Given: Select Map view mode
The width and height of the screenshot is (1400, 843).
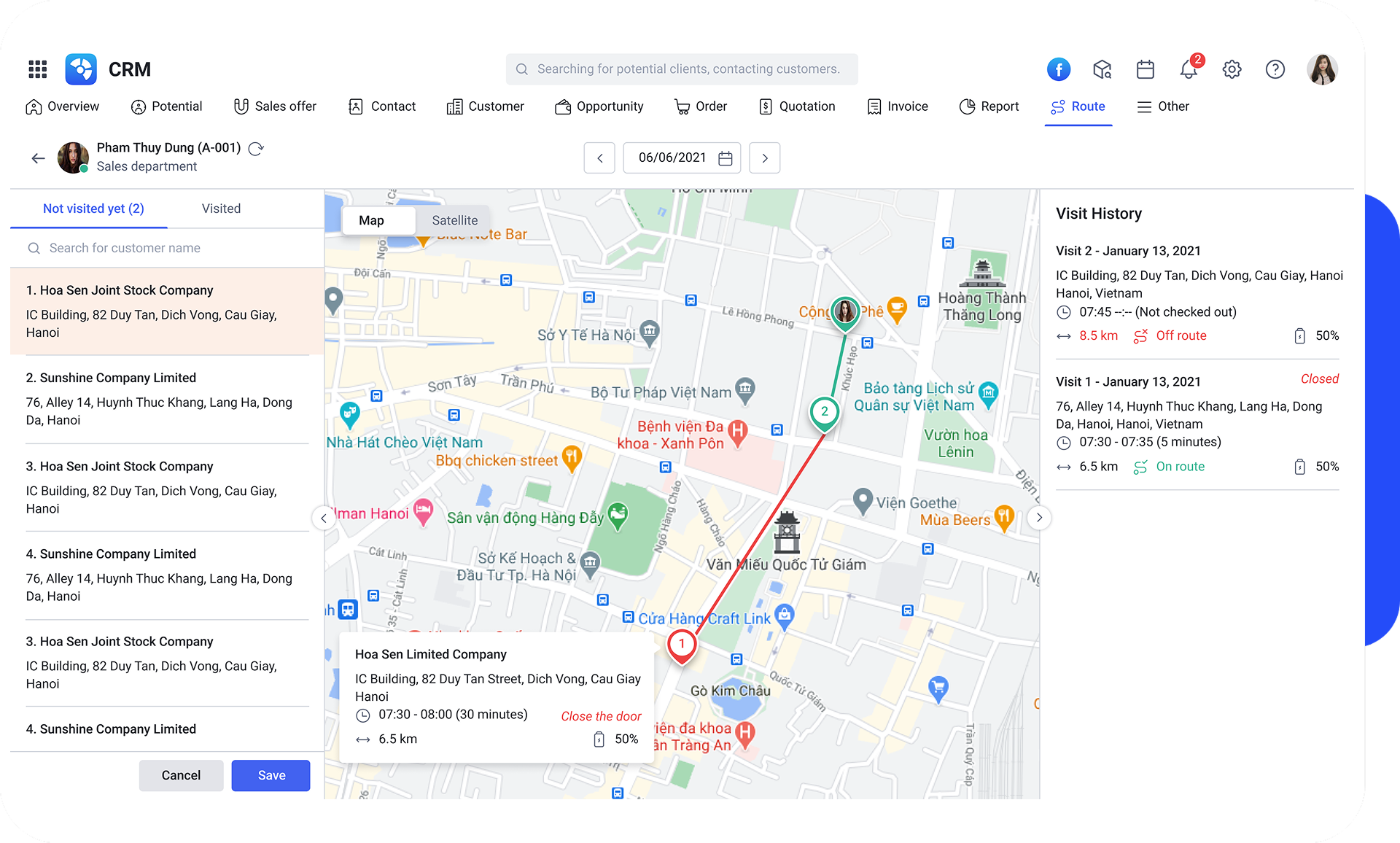Looking at the screenshot, I should (x=373, y=220).
